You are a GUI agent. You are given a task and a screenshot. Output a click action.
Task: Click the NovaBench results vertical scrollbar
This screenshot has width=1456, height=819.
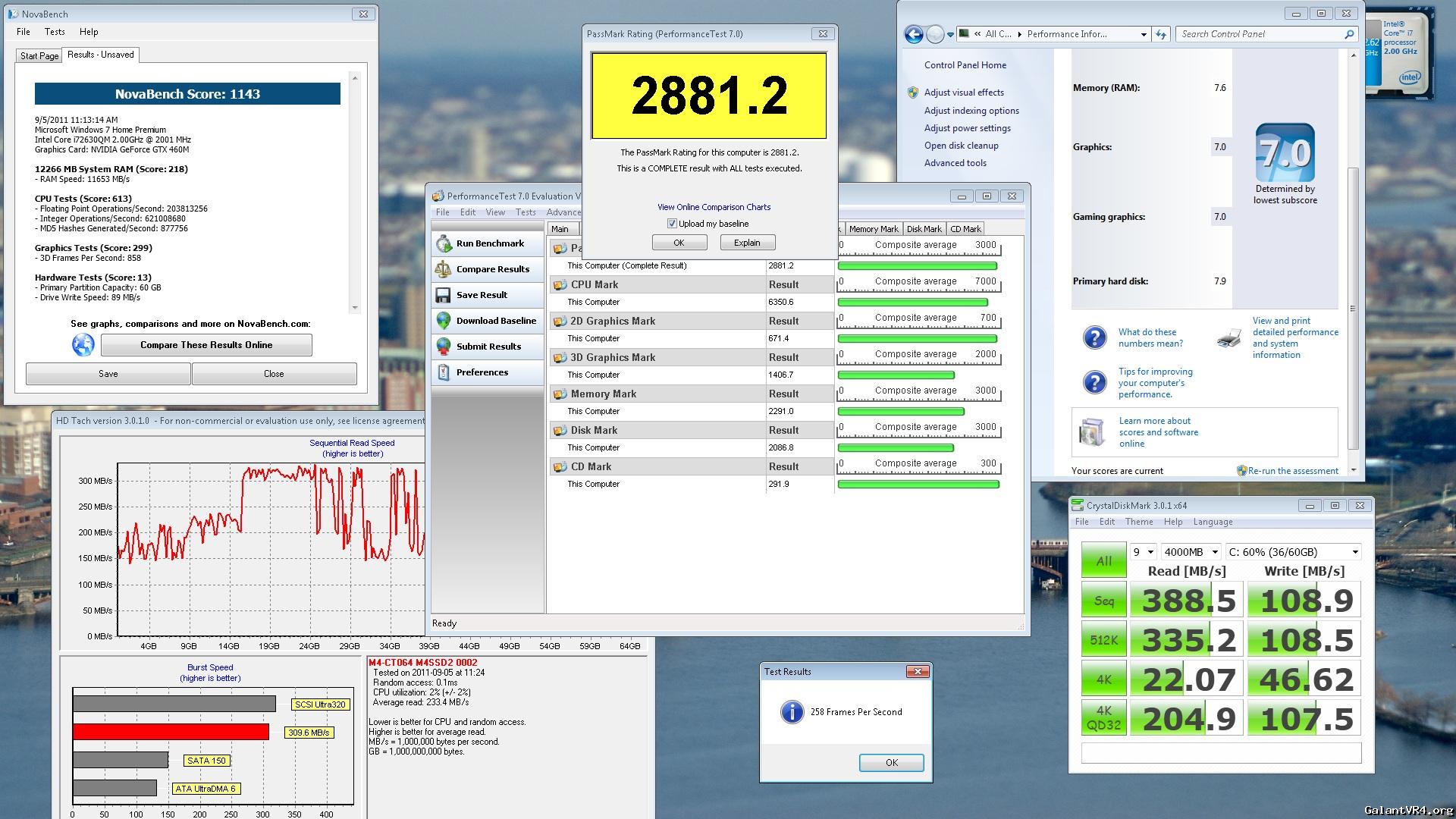click(354, 193)
